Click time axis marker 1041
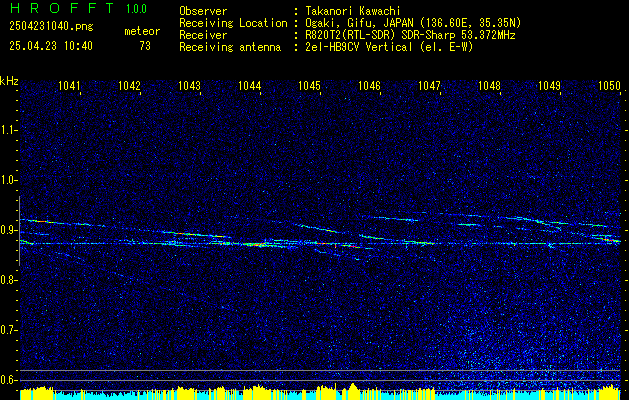629x400 pixels. click(x=69, y=85)
